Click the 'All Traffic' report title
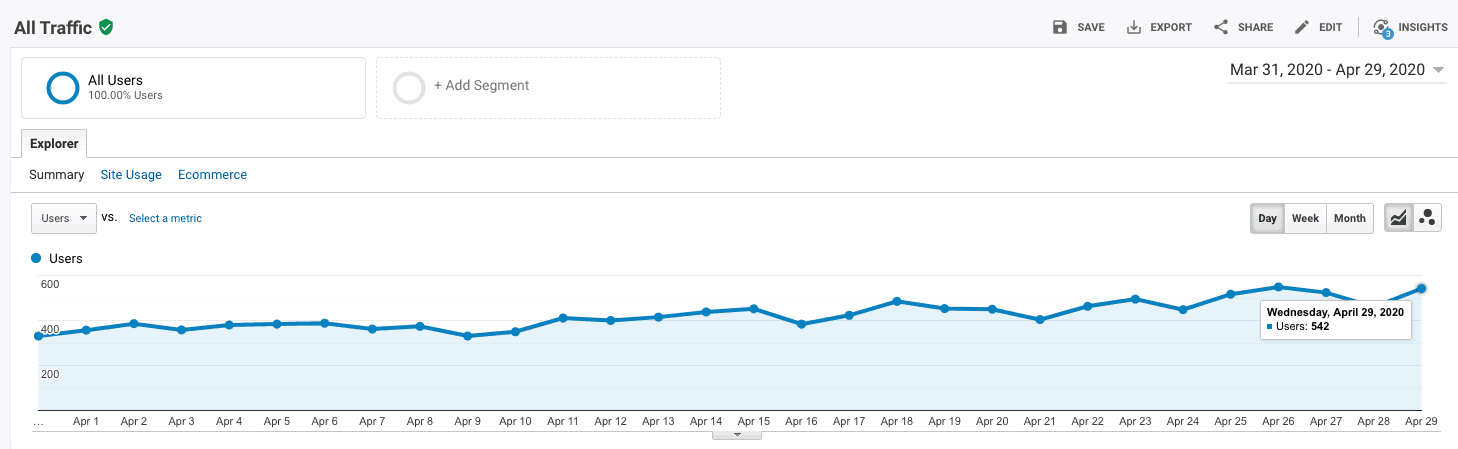Image resolution: width=1458 pixels, height=449 pixels. click(x=53, y=28)
